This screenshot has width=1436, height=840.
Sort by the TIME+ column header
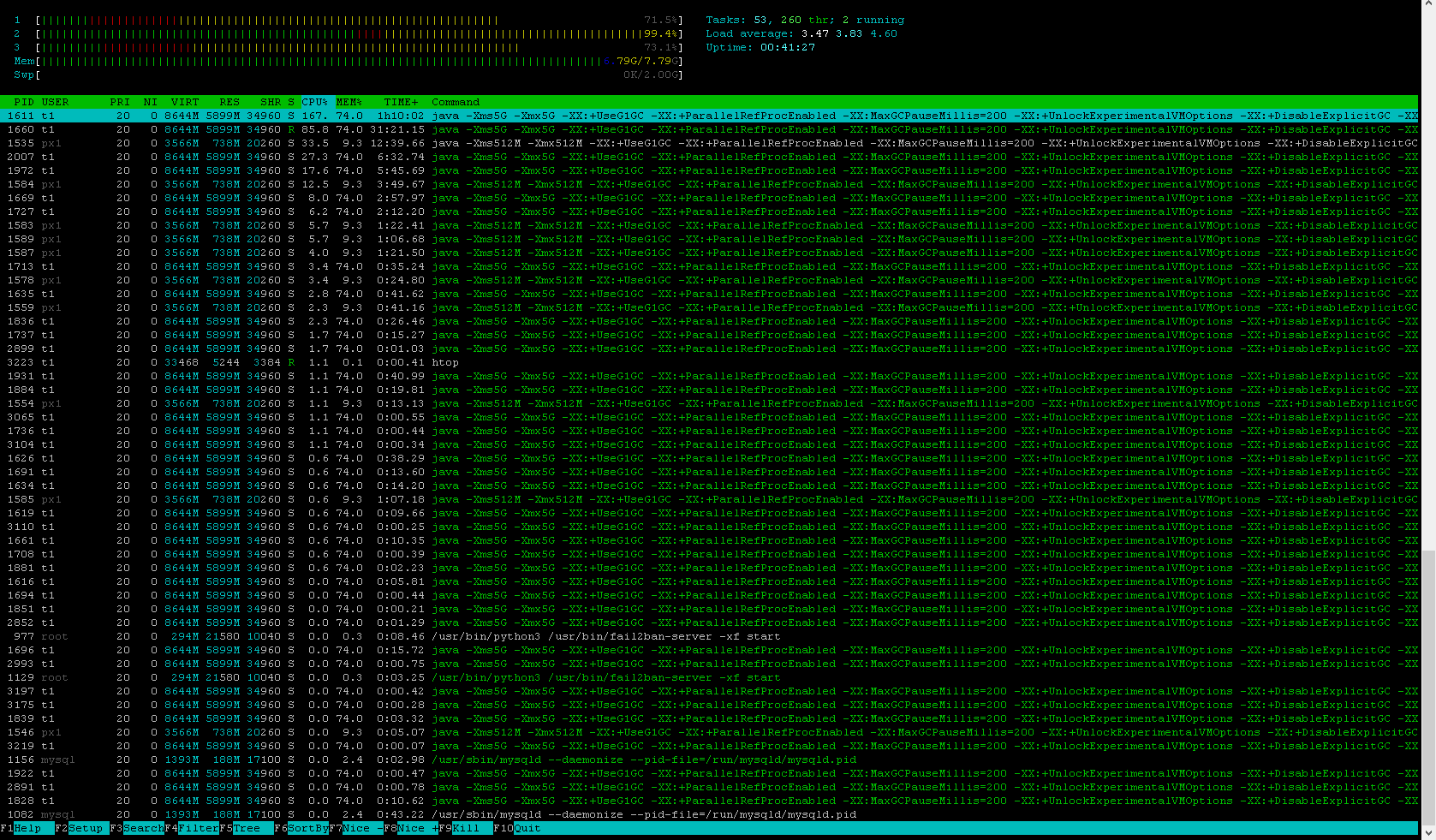tap(402, 102)
